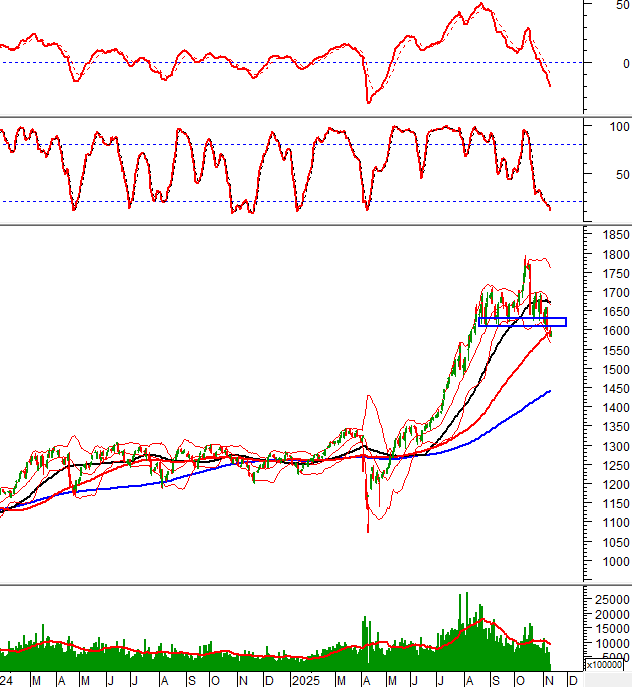
Task: Click the 1100 price axis label
Action: tap(604, 524)
